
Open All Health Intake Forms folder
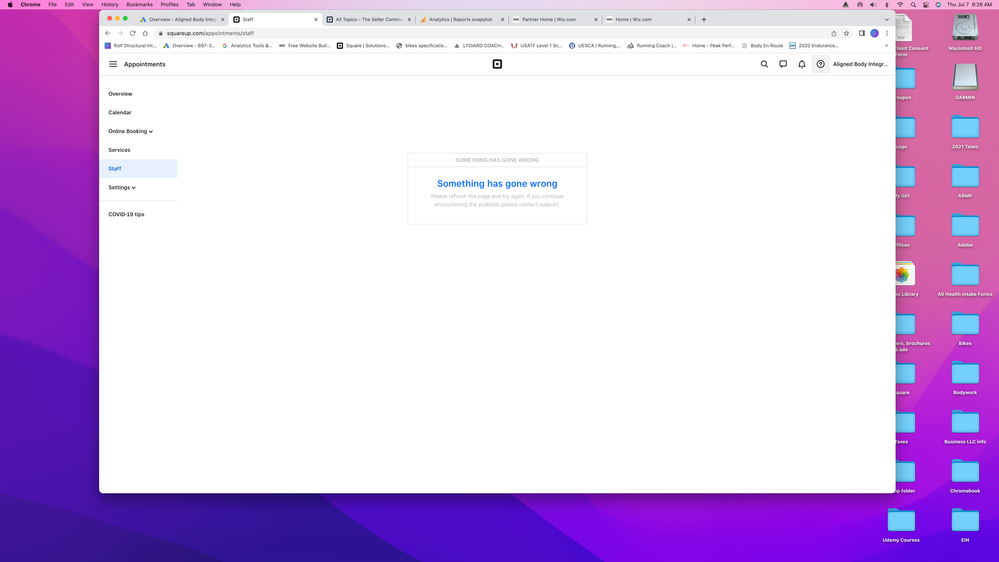click(965, 280)
